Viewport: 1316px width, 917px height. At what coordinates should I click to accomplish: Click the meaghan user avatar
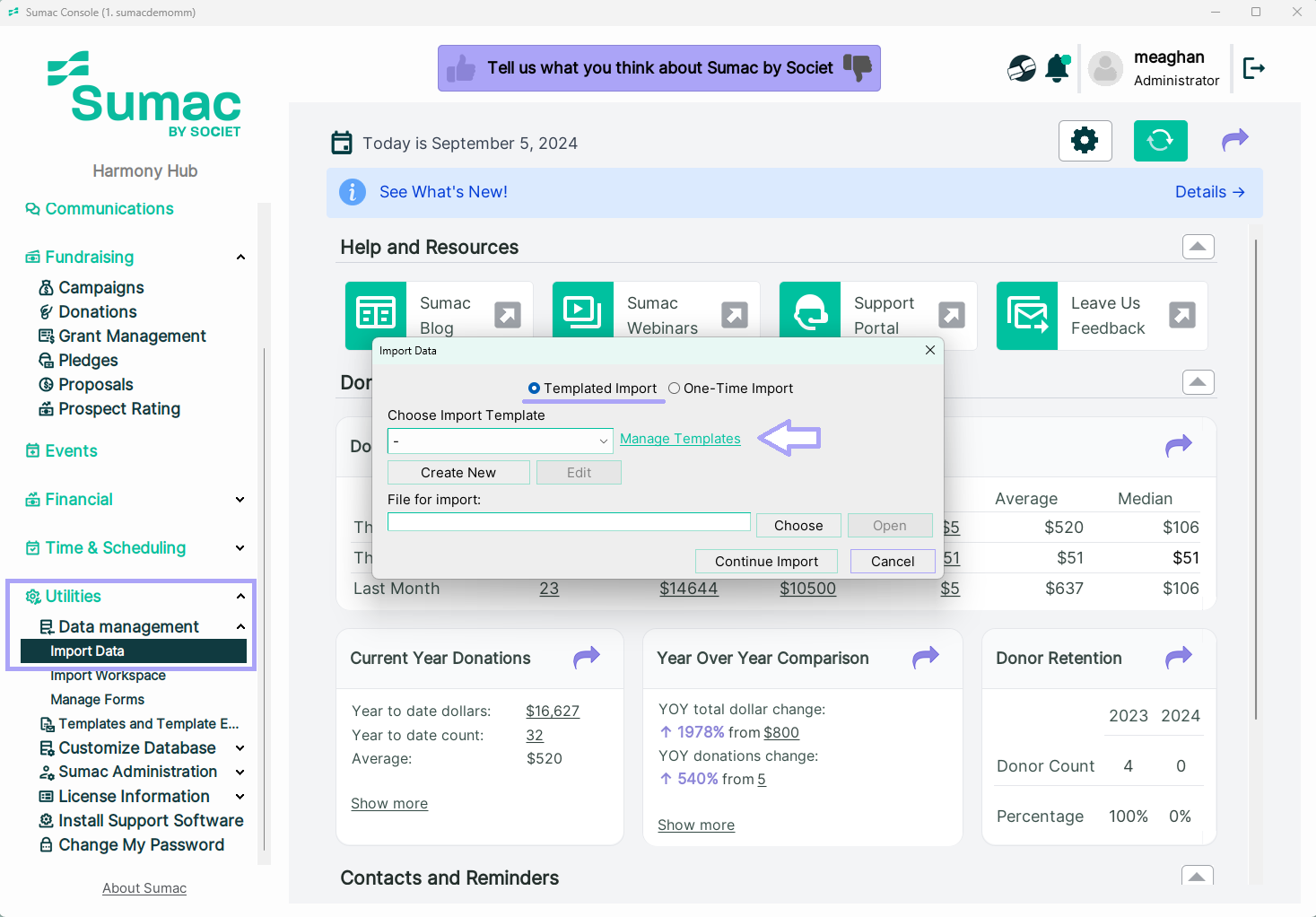(x=1105, y=68)
